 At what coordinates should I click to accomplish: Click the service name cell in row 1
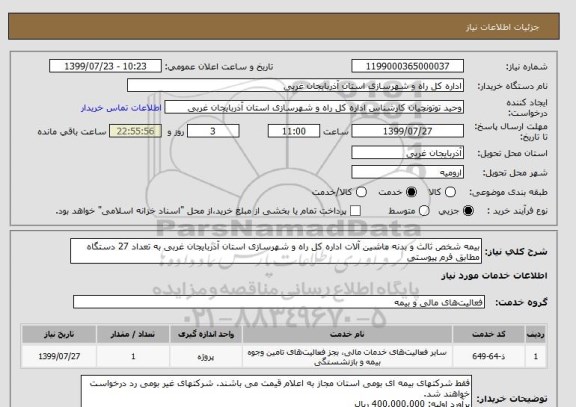coord(347,357)
